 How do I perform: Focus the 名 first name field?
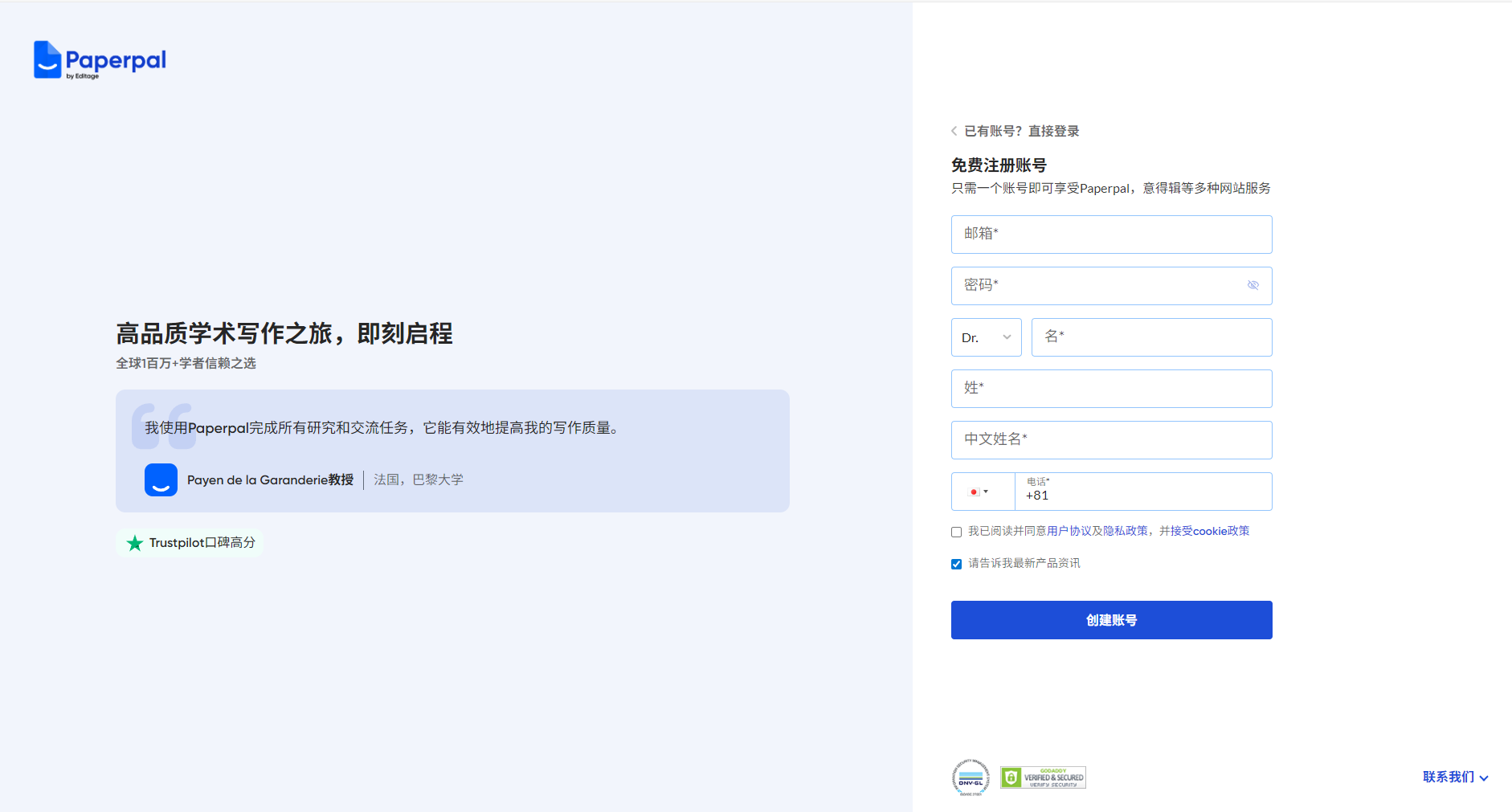[x=1151, y=337]
